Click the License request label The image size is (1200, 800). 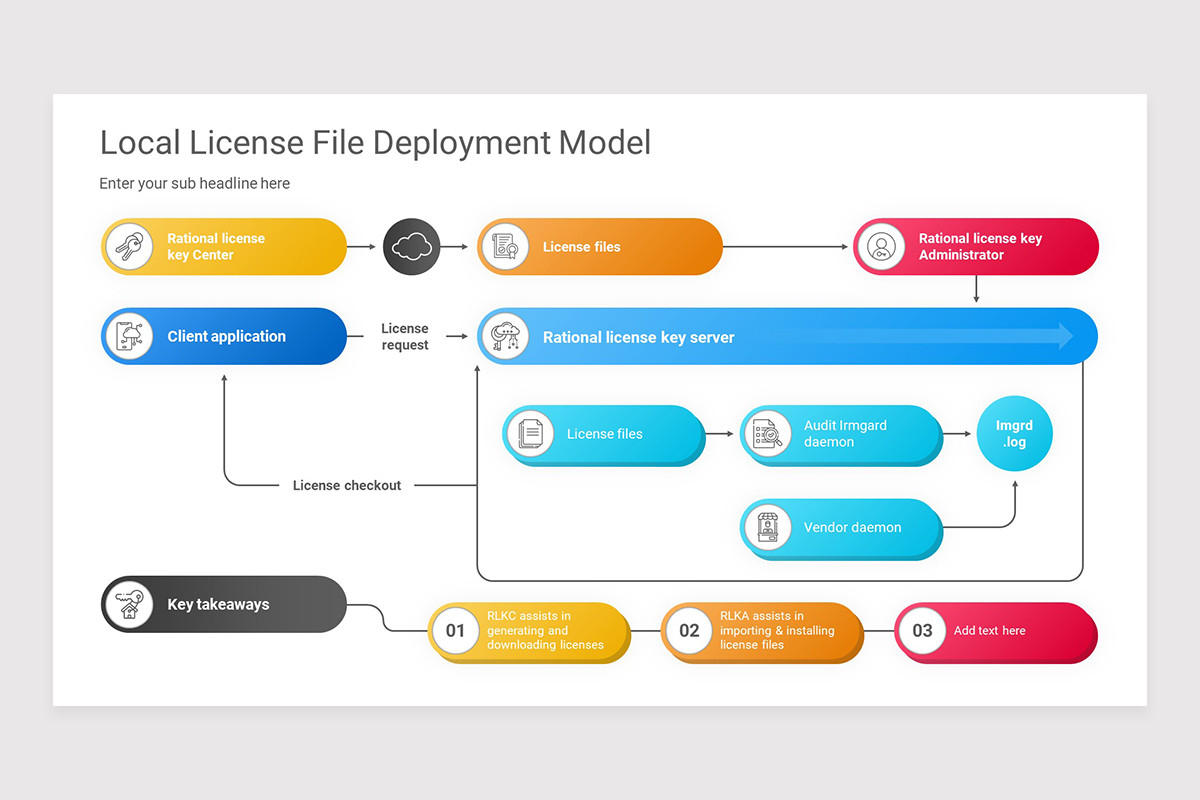(405, 336)
